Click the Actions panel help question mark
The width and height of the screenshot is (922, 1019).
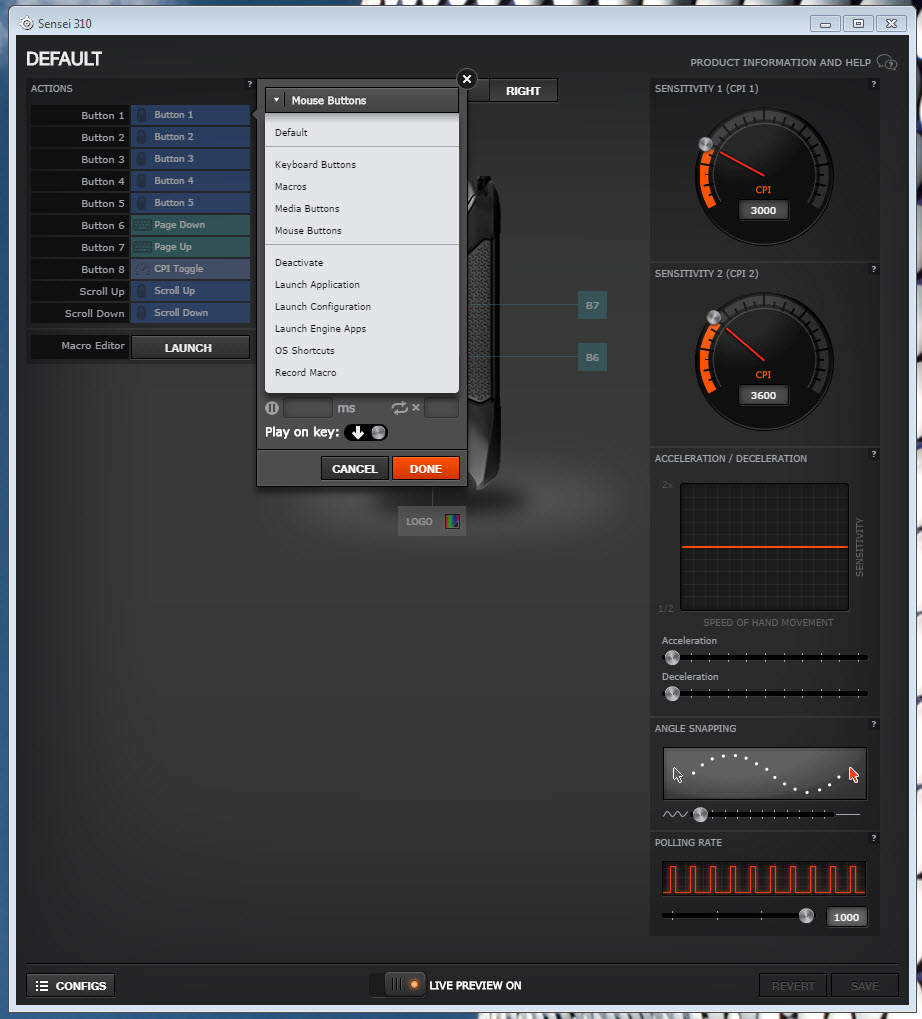250,84
